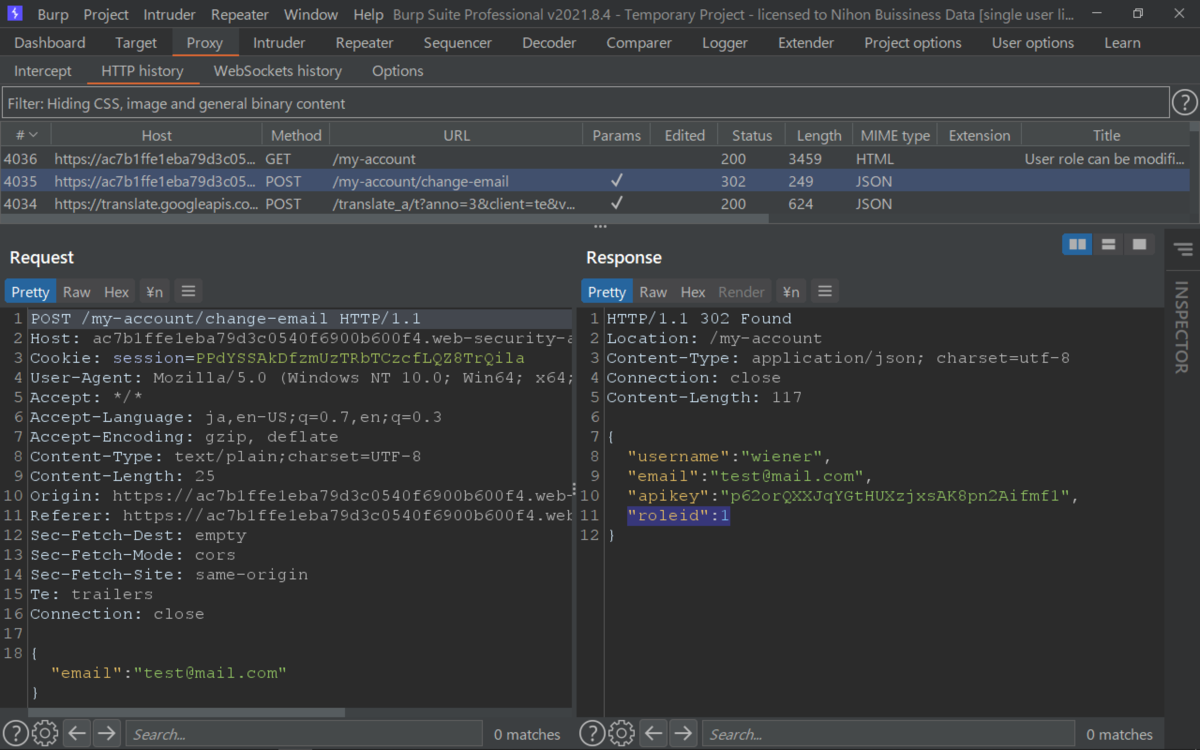Open the Inspector panel menu icon
Image resolution: width=1200 pixels, height=750 pixels.
tap(1183, 249)
